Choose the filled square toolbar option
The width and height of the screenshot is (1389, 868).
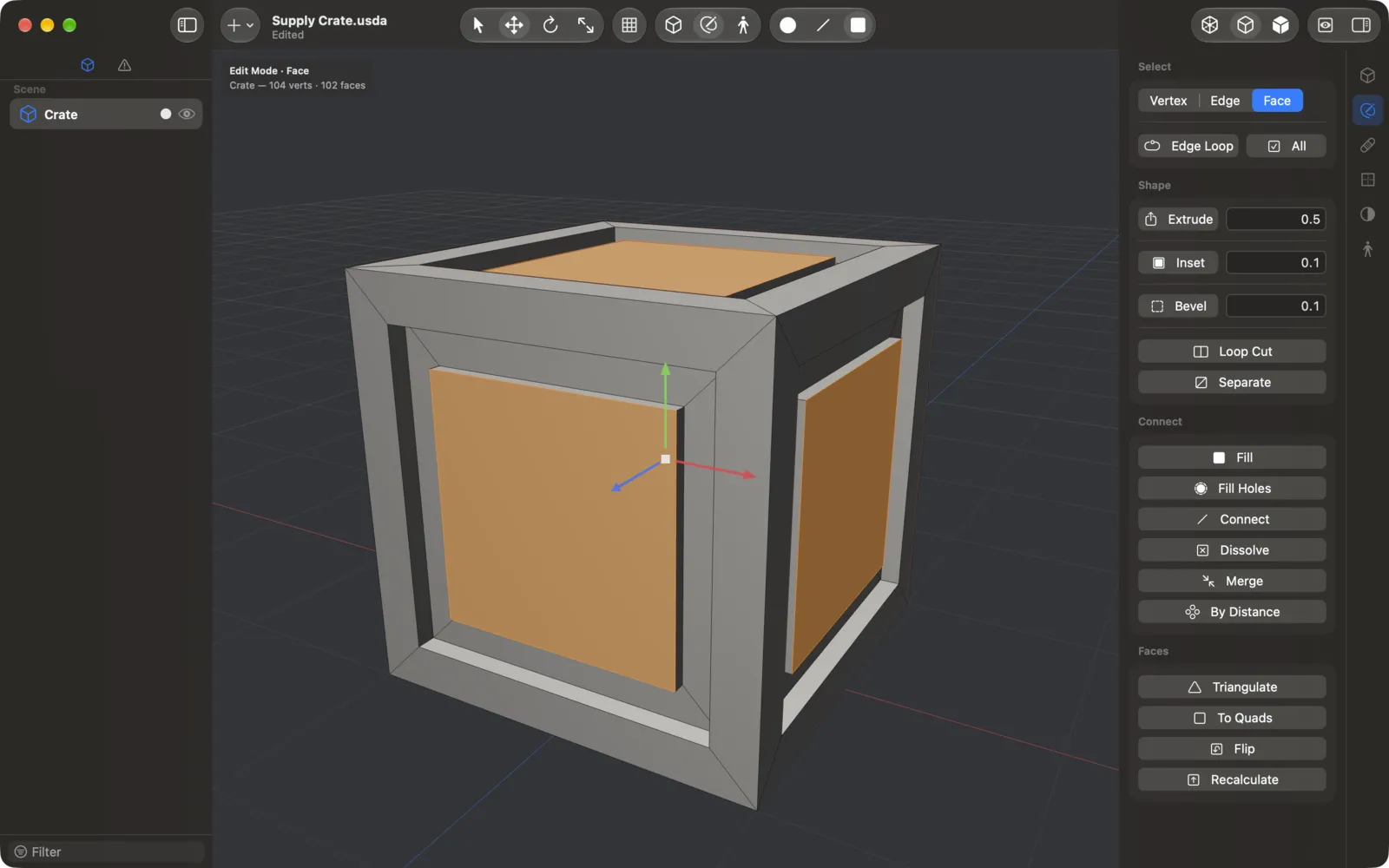858,25
